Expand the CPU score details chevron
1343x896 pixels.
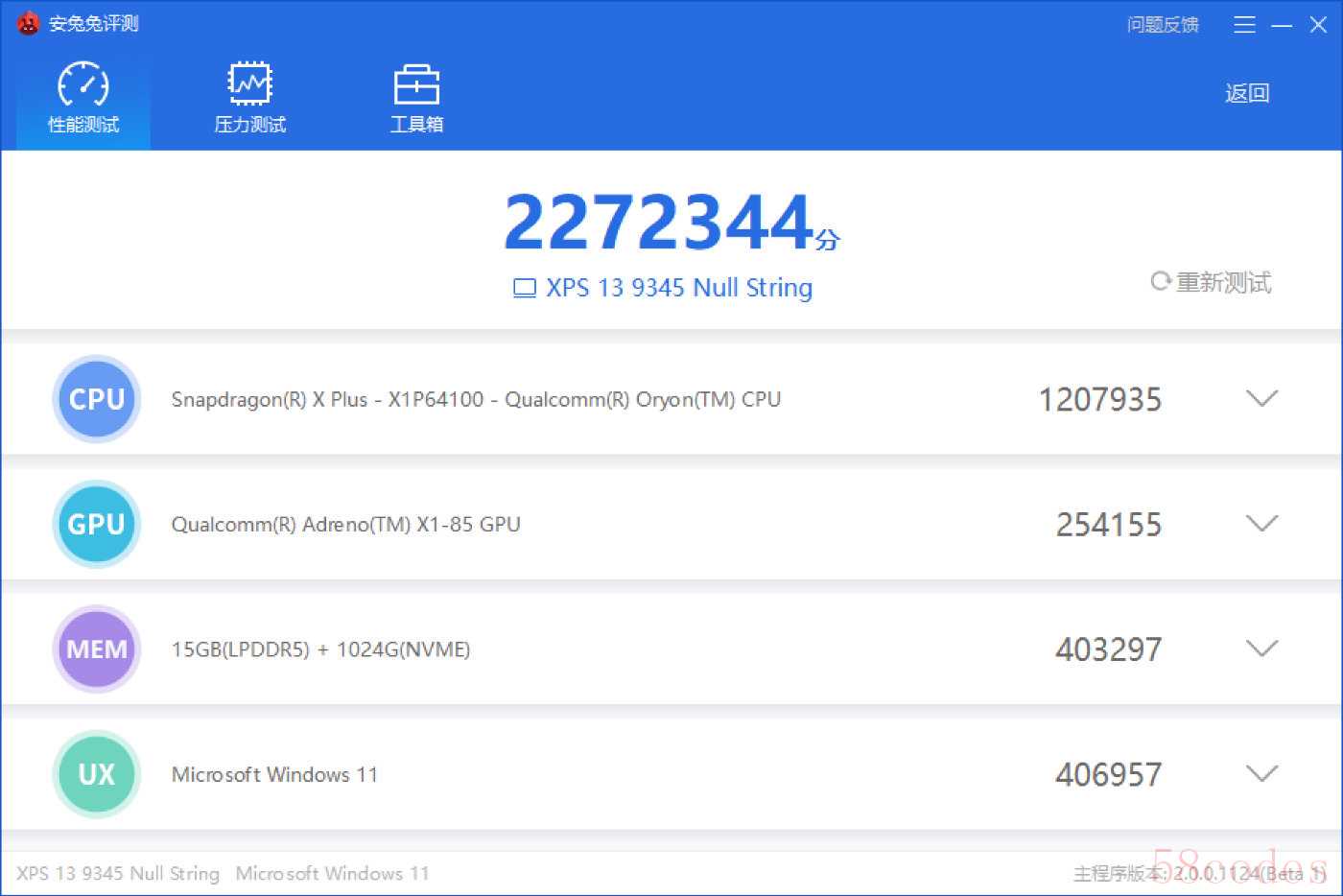pyautogui.click(x=1261, y=398)
